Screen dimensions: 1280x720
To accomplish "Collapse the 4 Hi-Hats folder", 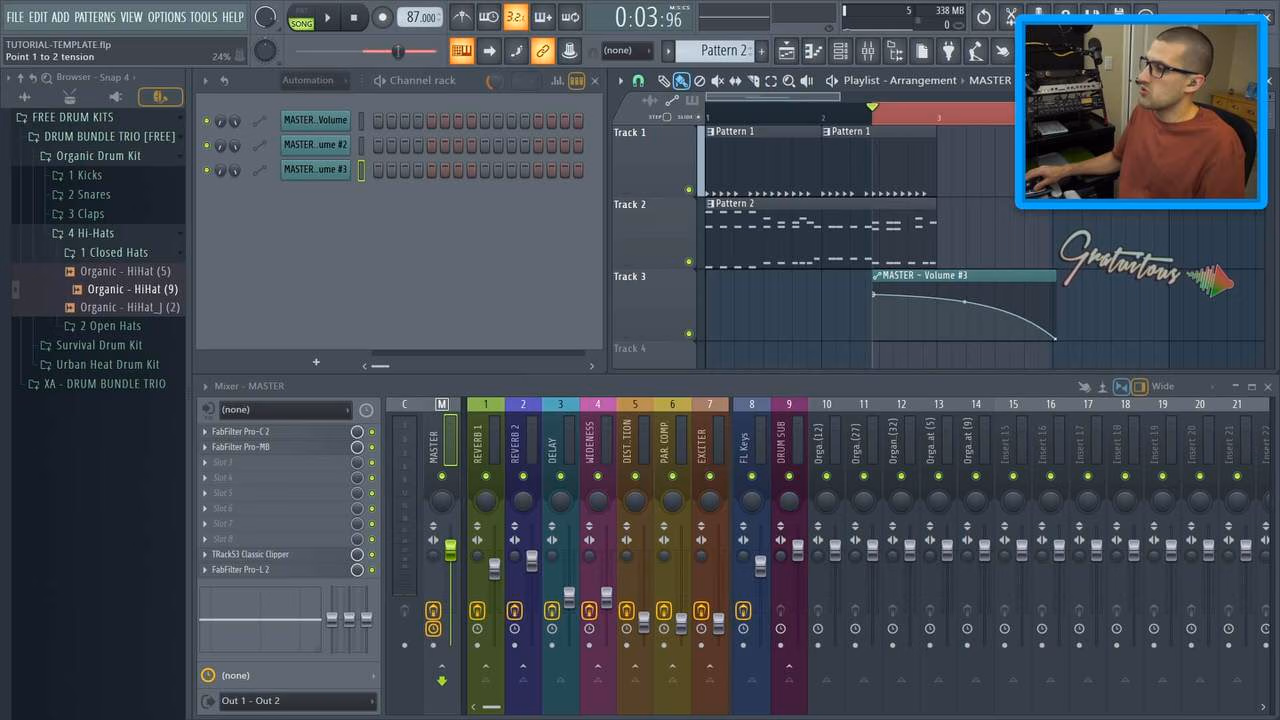I will [90, 233].
